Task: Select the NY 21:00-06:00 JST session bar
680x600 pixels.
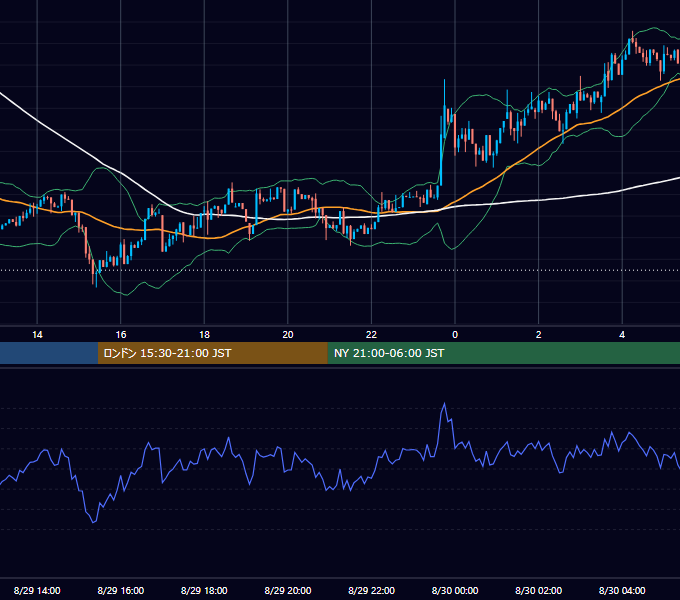Action: (503, 353)
